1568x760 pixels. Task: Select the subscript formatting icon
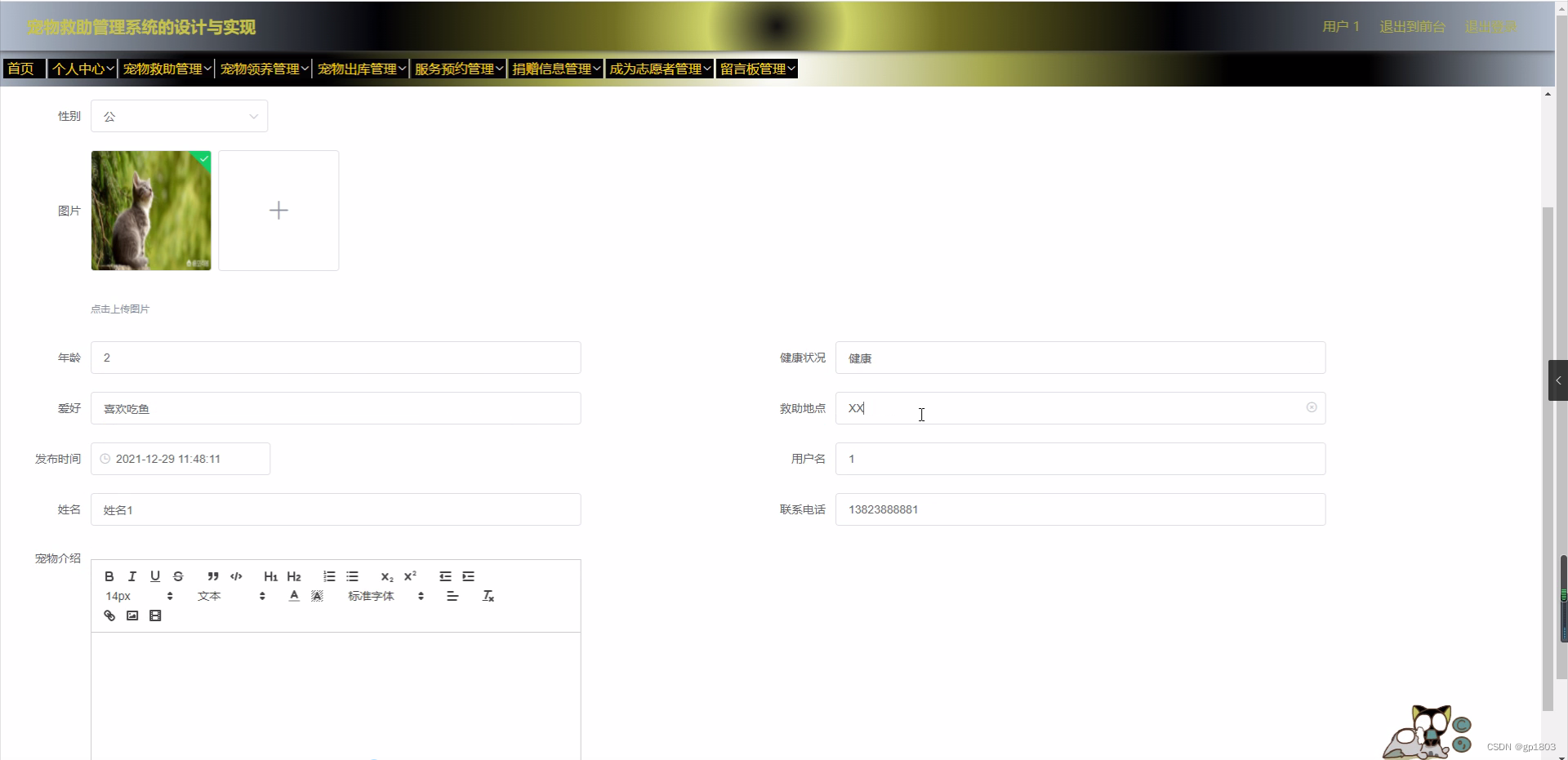pos(385,576)
